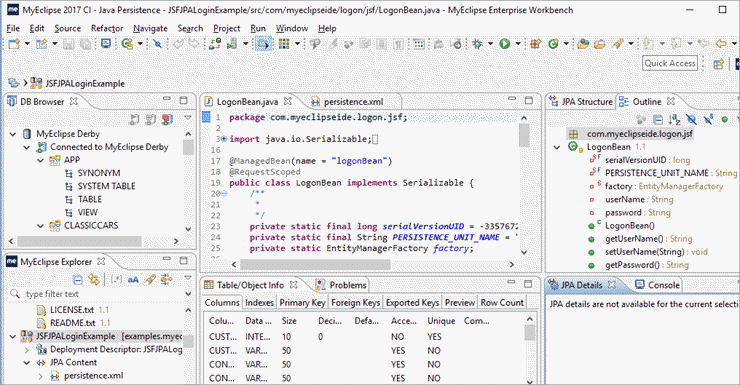
Task: Click the Open Perspective icon near Quick Access
Action: click(718, 64)
